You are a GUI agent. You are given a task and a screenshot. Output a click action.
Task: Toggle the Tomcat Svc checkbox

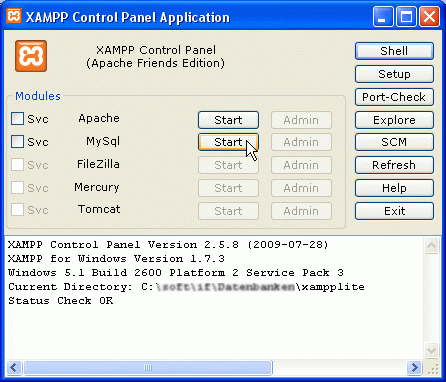pyautogui.click(x=17, y=210)
